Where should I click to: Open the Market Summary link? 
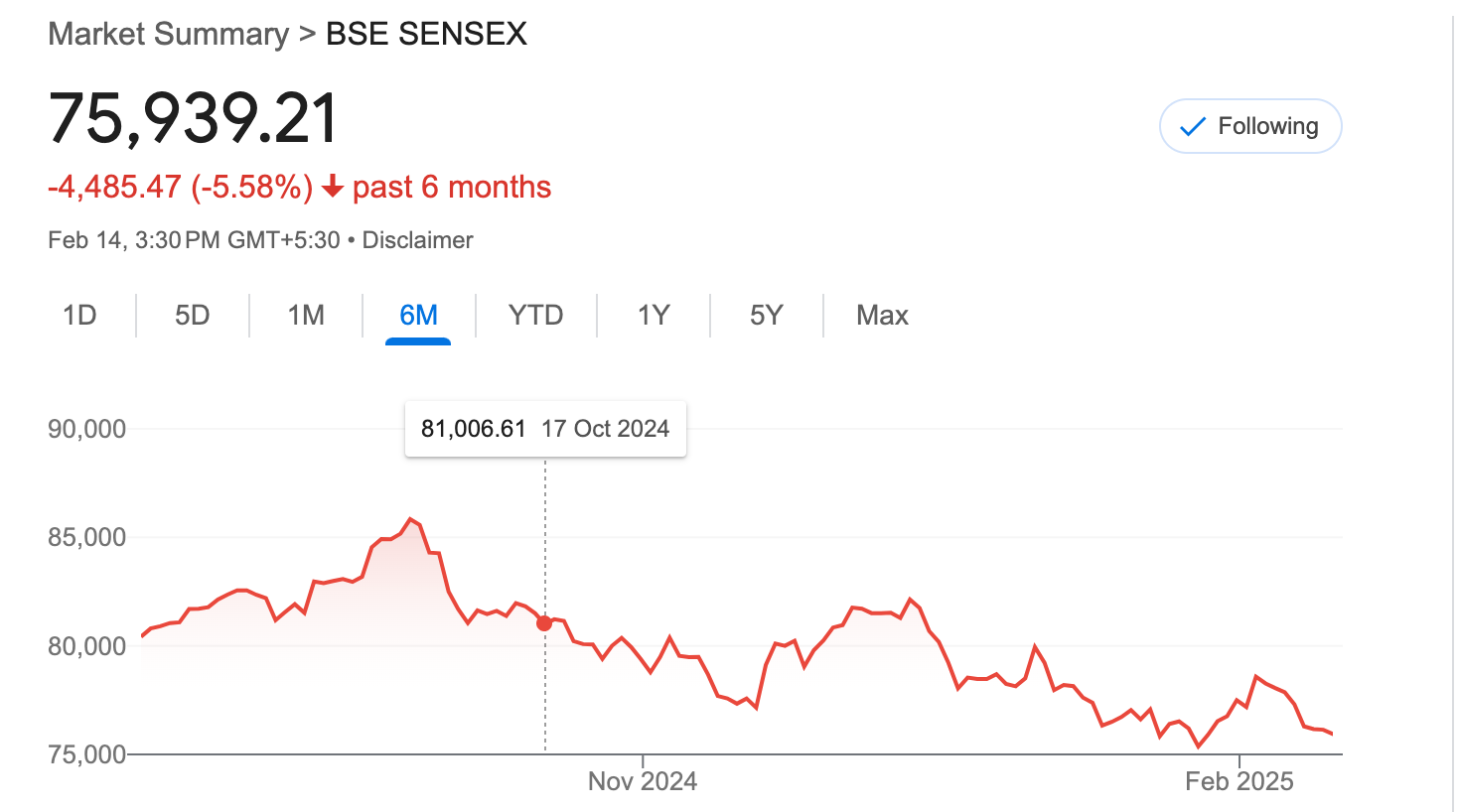(169, 34)
